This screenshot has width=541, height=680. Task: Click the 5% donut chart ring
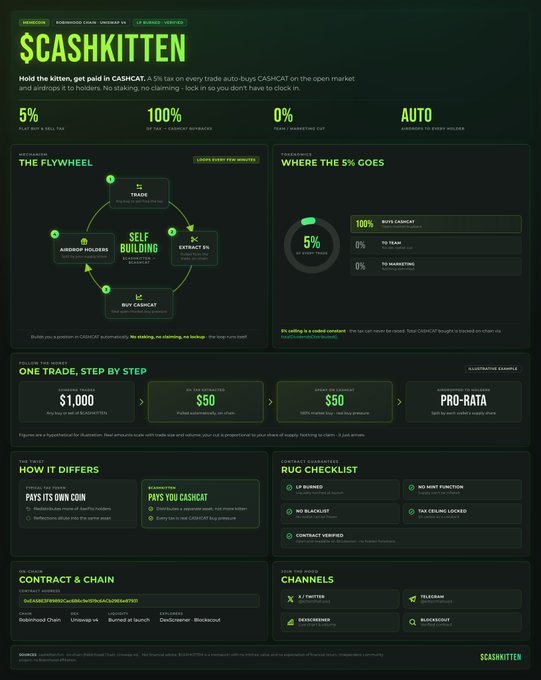point(311,245)
